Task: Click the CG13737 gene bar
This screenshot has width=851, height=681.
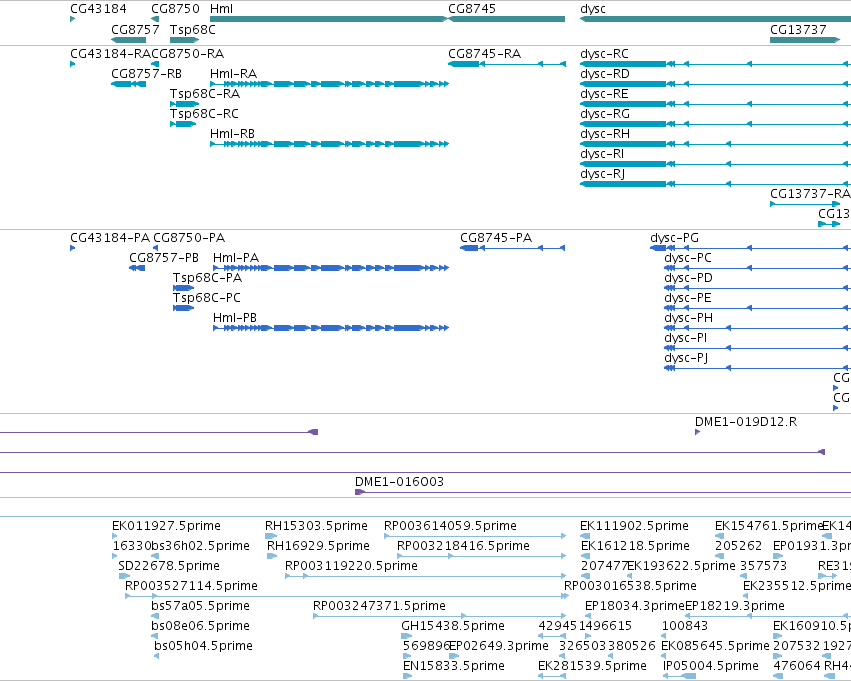Action: [x=805, y=40]
